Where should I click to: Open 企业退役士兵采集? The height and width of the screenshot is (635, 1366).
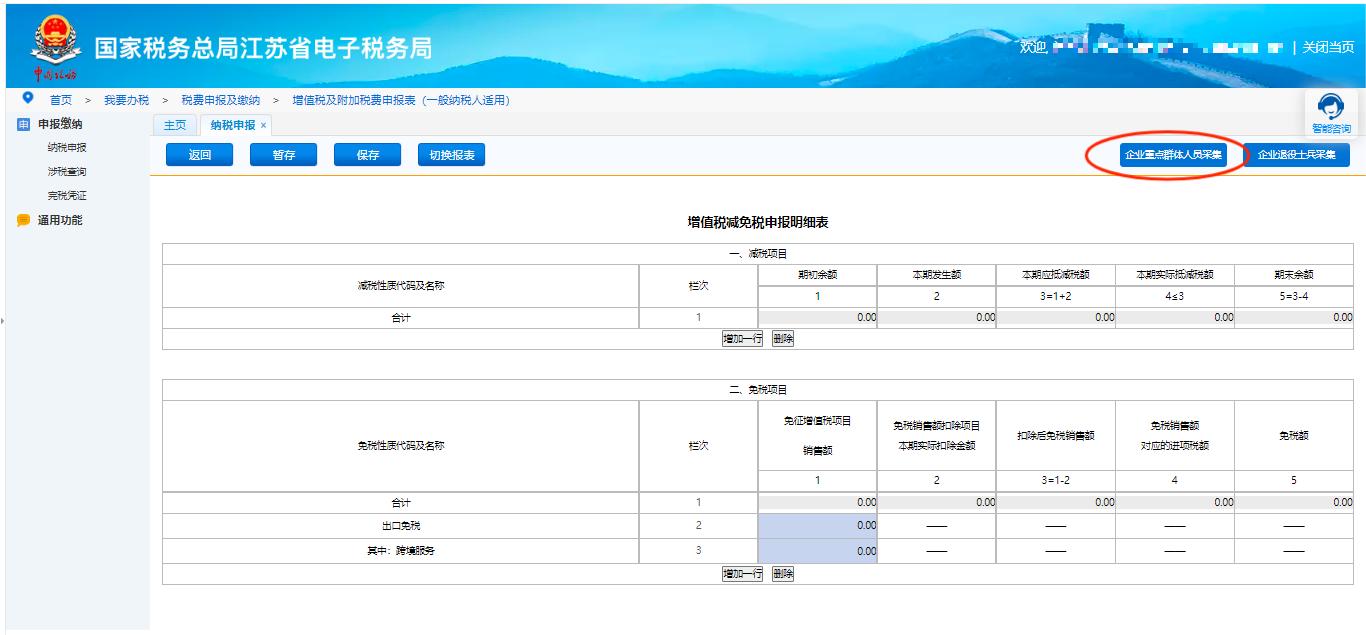1296,155
